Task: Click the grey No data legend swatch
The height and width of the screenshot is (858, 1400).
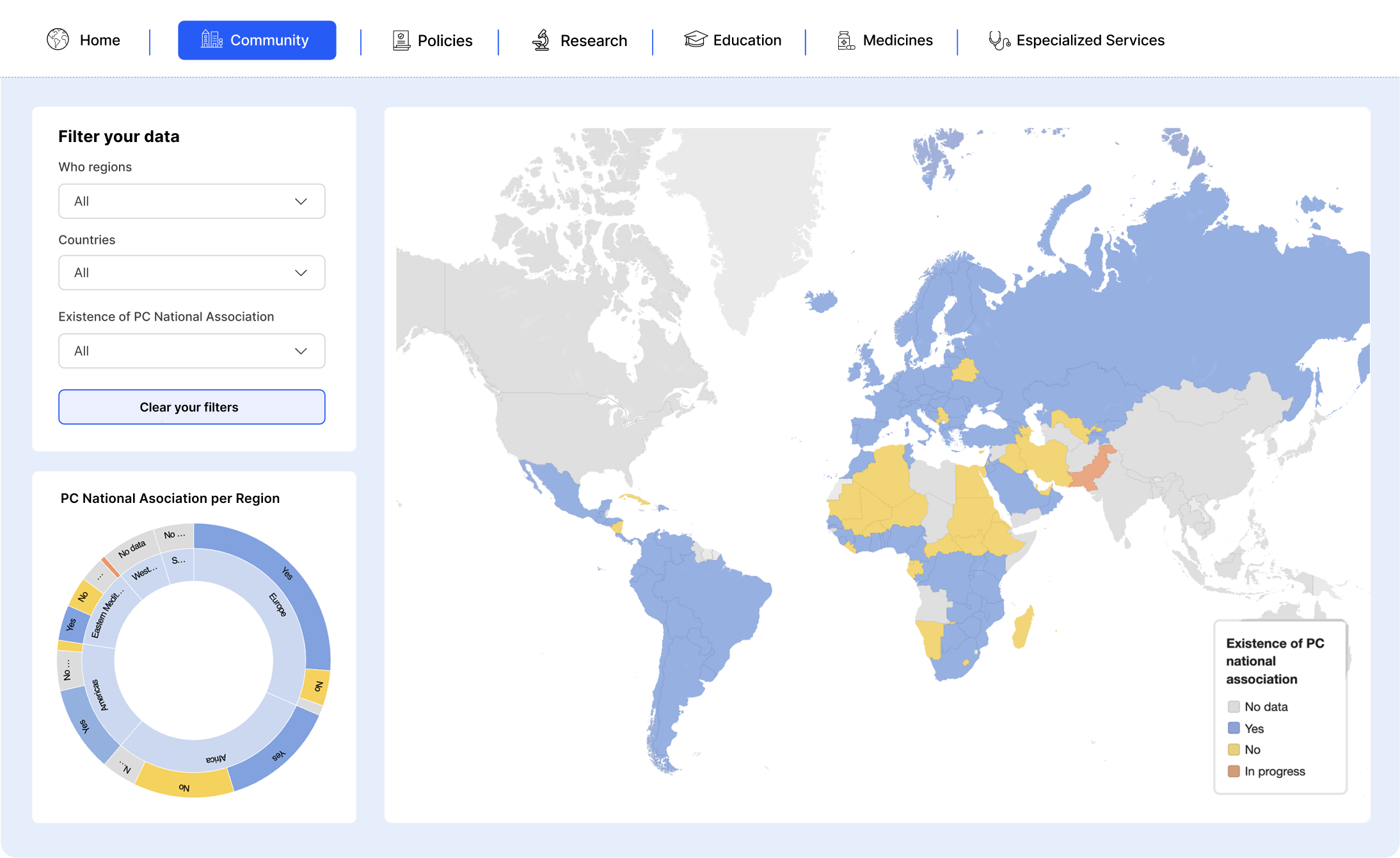Action: [x=1234, y=707]
